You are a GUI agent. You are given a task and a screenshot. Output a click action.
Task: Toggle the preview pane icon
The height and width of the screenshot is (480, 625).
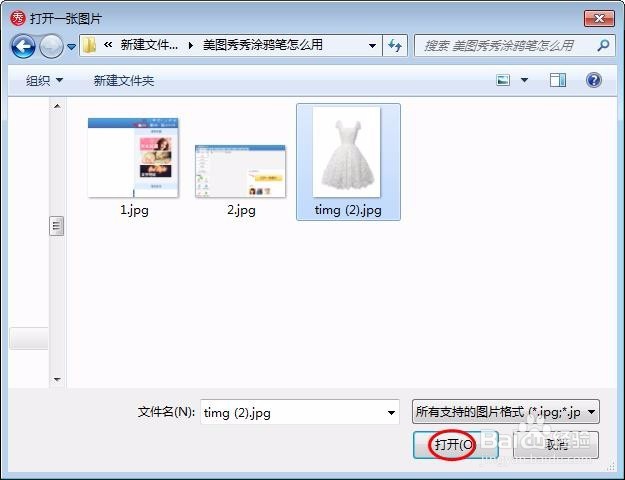coord(558,80)
